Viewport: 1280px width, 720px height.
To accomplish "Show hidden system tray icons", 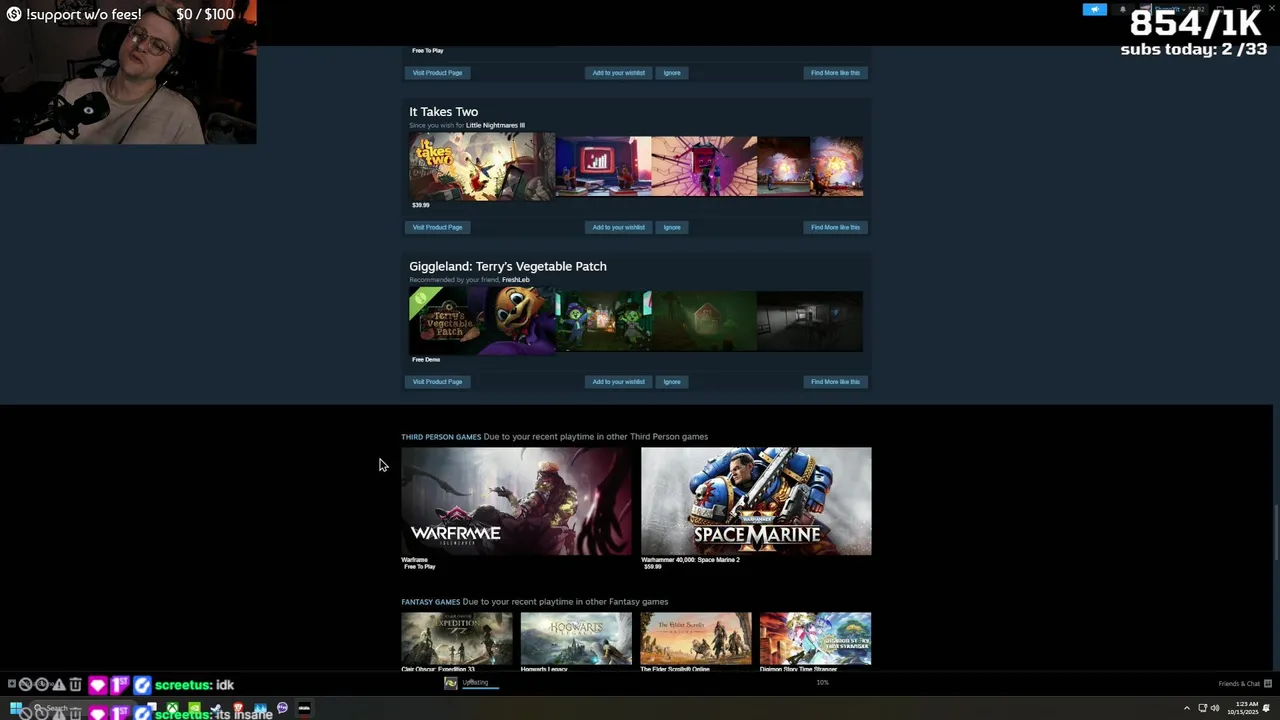I will (x=1187, y=709).
